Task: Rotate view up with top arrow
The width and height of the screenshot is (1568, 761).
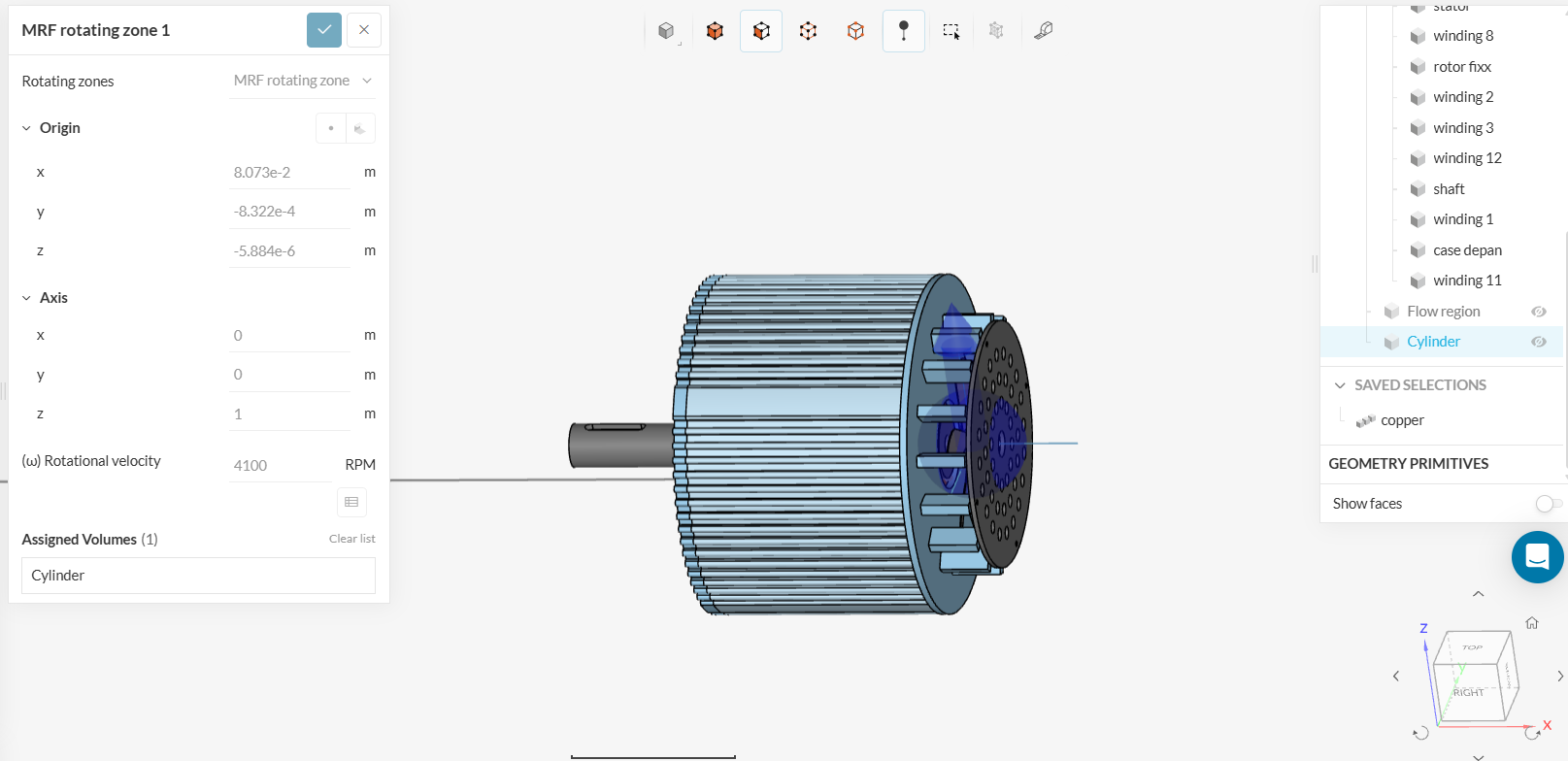Action: pyautogui.click(x=1478, y=594)
